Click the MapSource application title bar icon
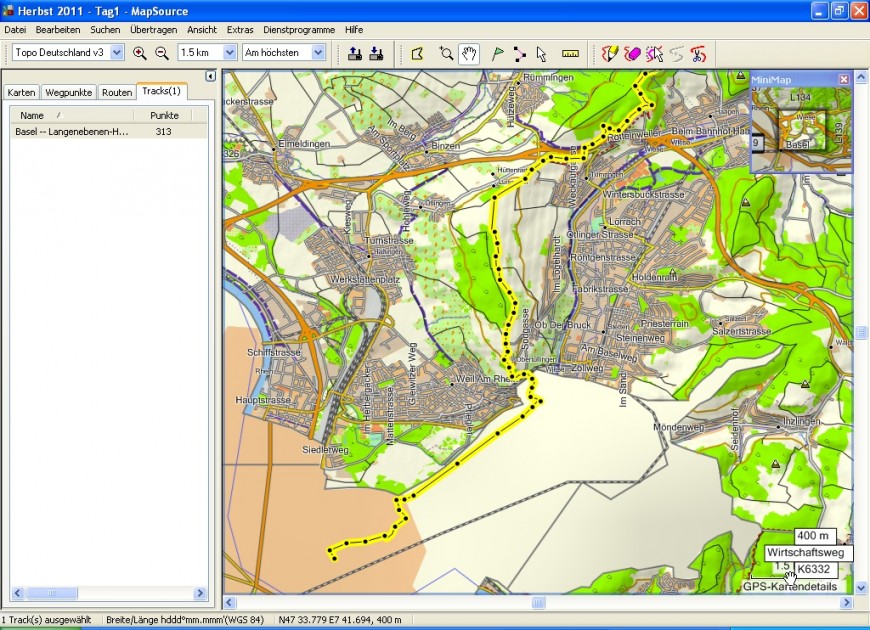870x630 pixels. coord(8,11)
